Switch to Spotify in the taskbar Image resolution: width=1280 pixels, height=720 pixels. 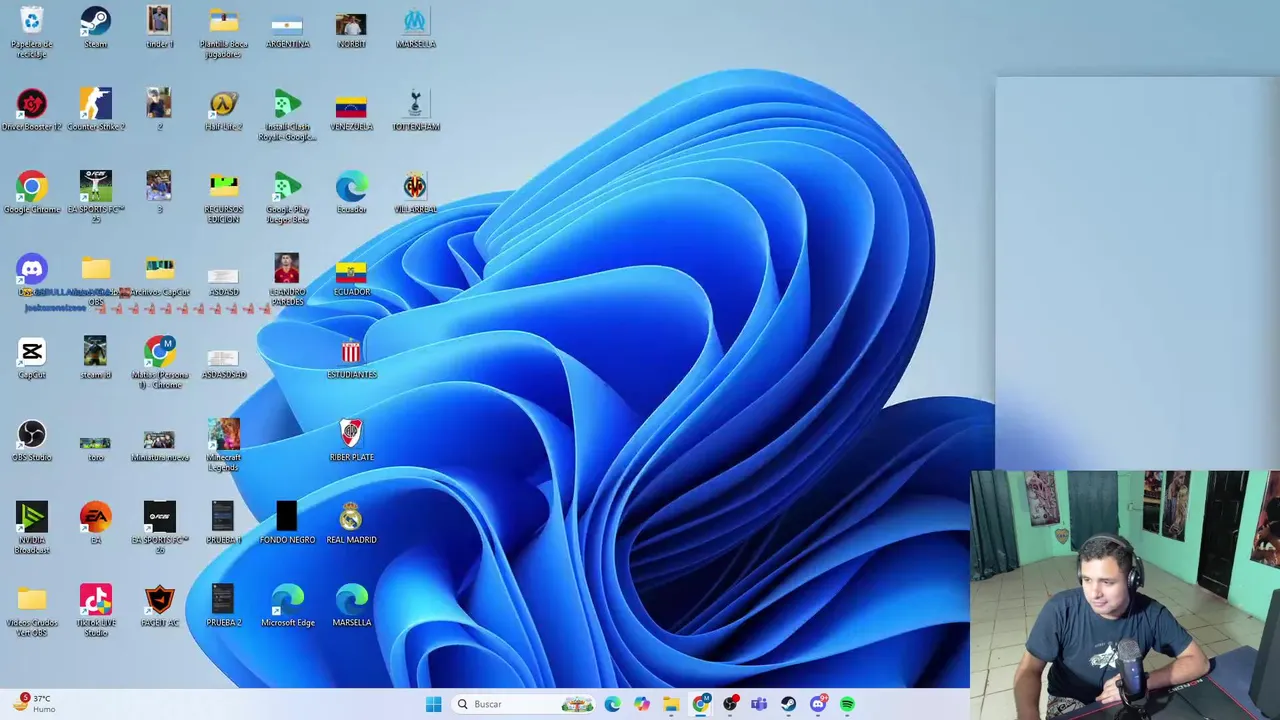[x=847, y=704]
